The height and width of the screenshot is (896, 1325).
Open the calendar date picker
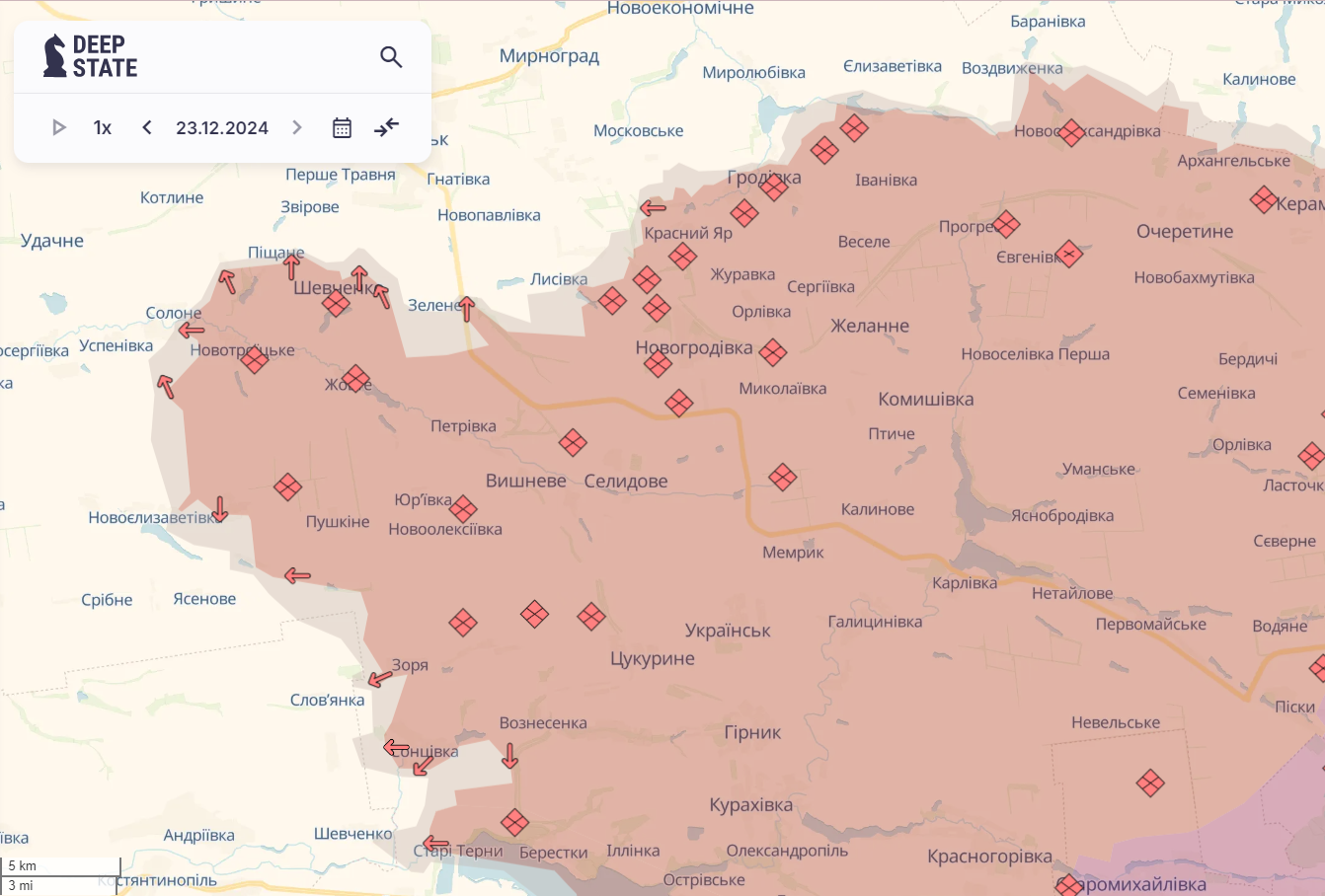click(342, 127)
